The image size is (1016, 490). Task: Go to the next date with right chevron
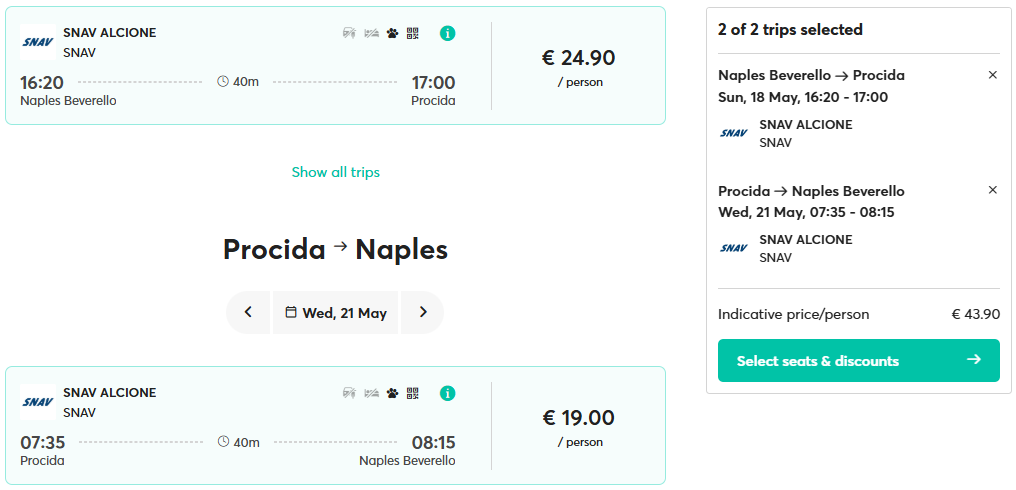423,312
